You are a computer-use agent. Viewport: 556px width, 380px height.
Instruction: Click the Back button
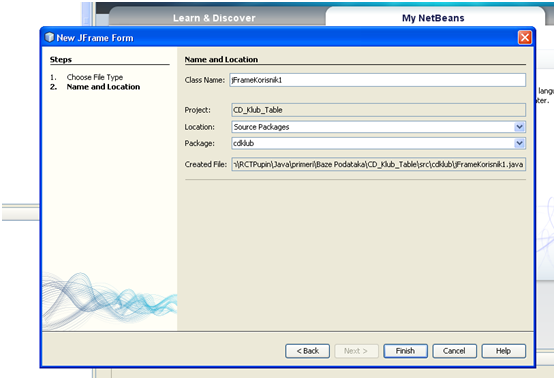pos(307,351)
